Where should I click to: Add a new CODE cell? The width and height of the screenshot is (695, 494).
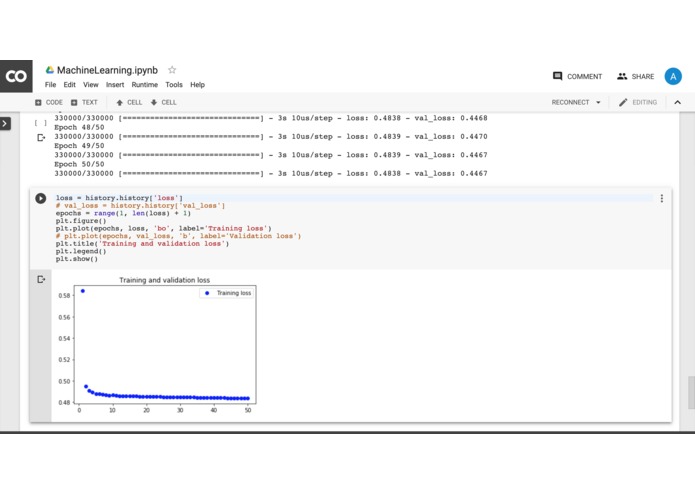pyautogui.click(x=49, y=102)
